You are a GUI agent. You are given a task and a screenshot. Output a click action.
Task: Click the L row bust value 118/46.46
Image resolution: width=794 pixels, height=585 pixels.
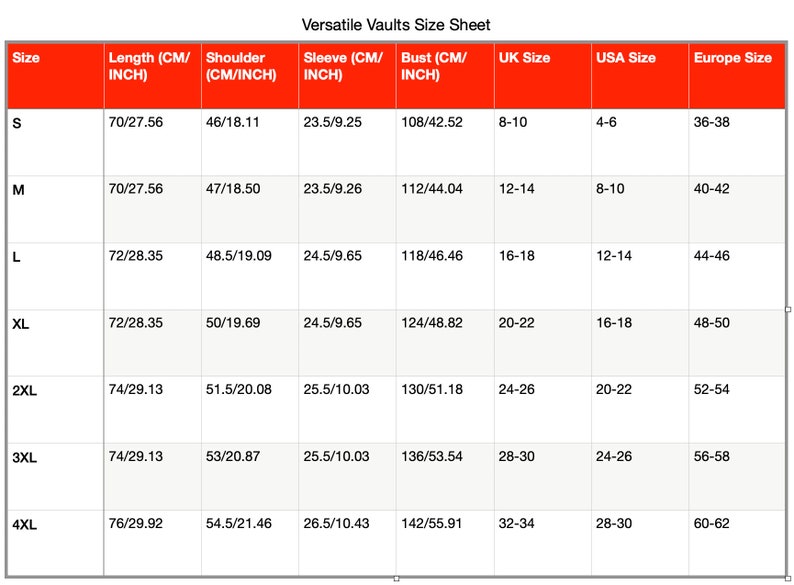click(x=445, y=276)
